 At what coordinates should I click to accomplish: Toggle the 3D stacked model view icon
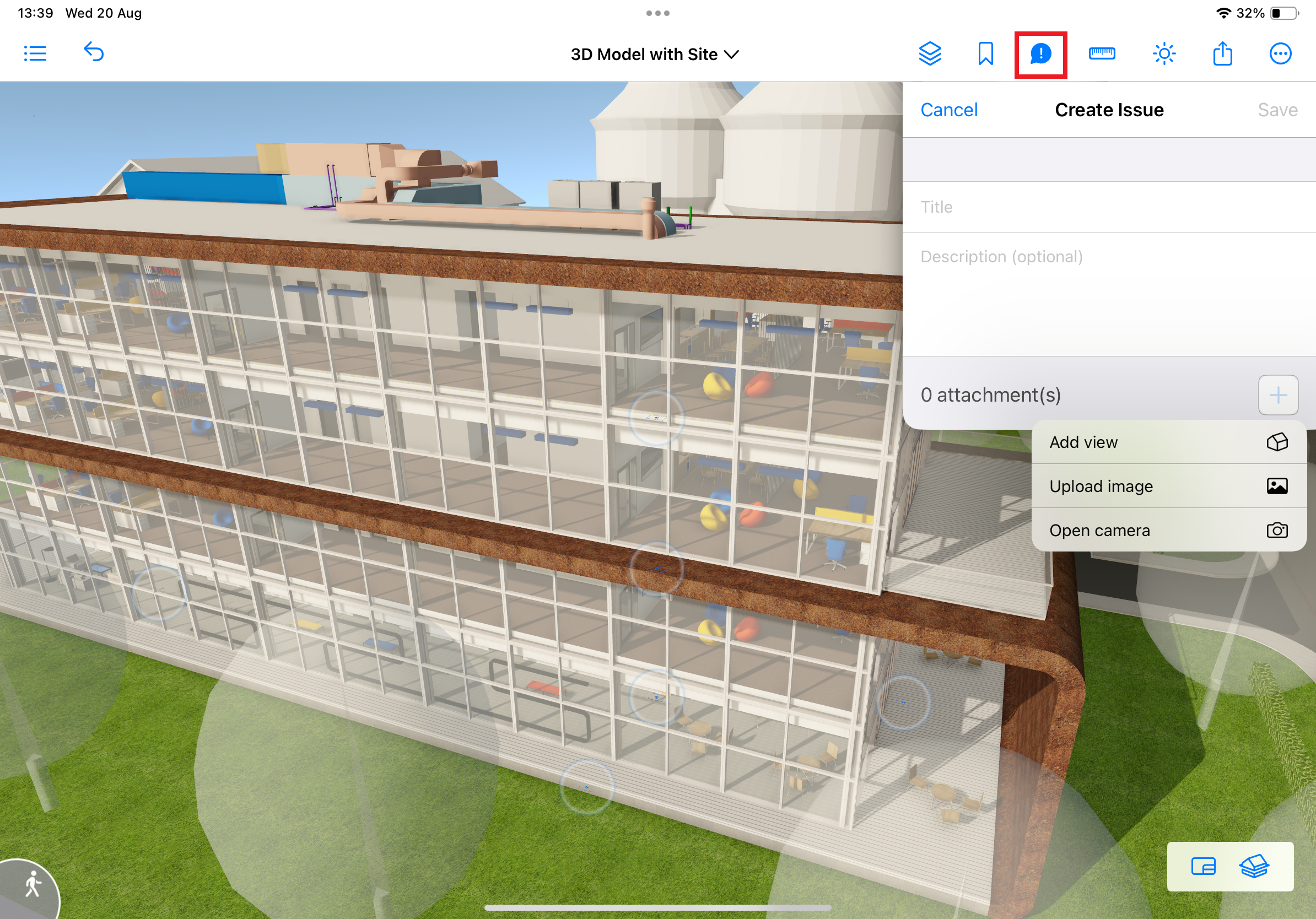[x=1254, y=866]
